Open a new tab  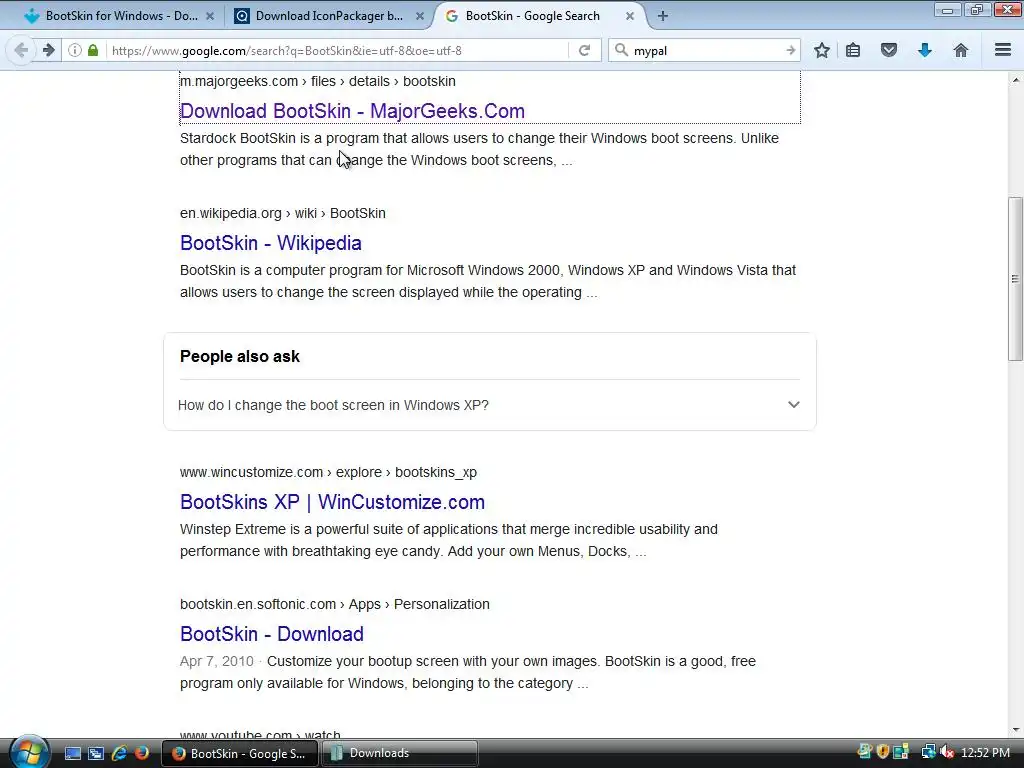[x=663, y=16]
